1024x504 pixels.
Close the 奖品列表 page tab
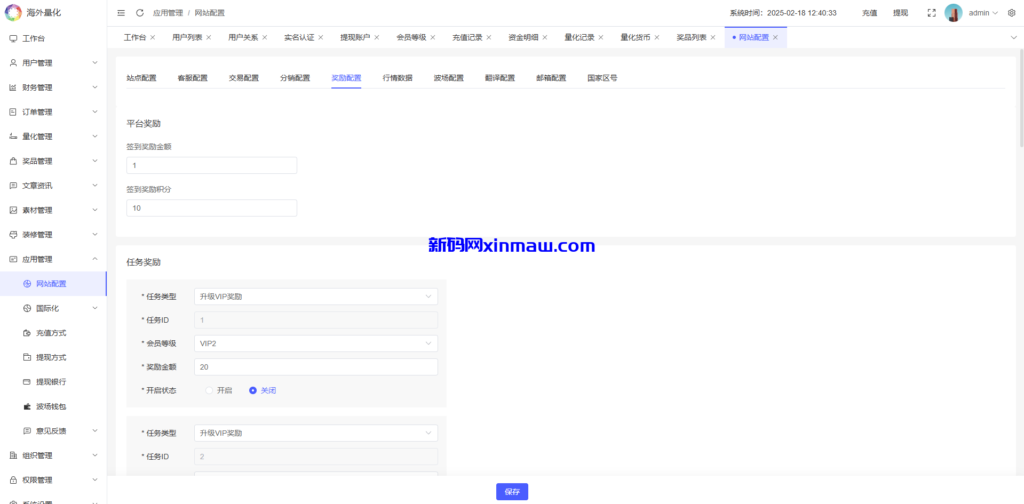click(712, 37)
